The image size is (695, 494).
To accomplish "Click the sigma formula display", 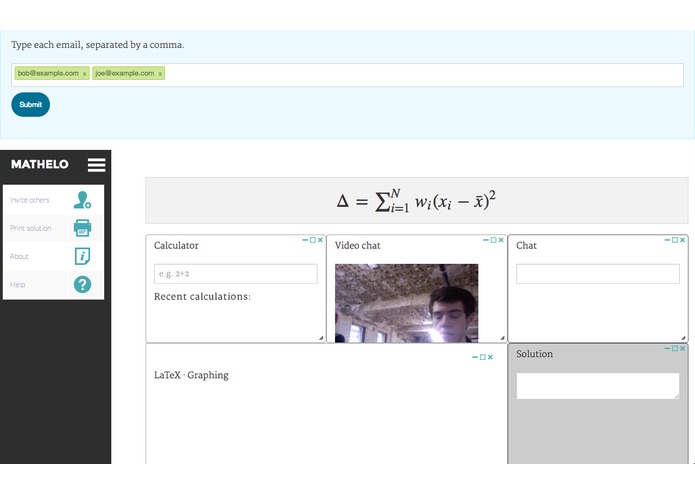I will pos(417,201).
